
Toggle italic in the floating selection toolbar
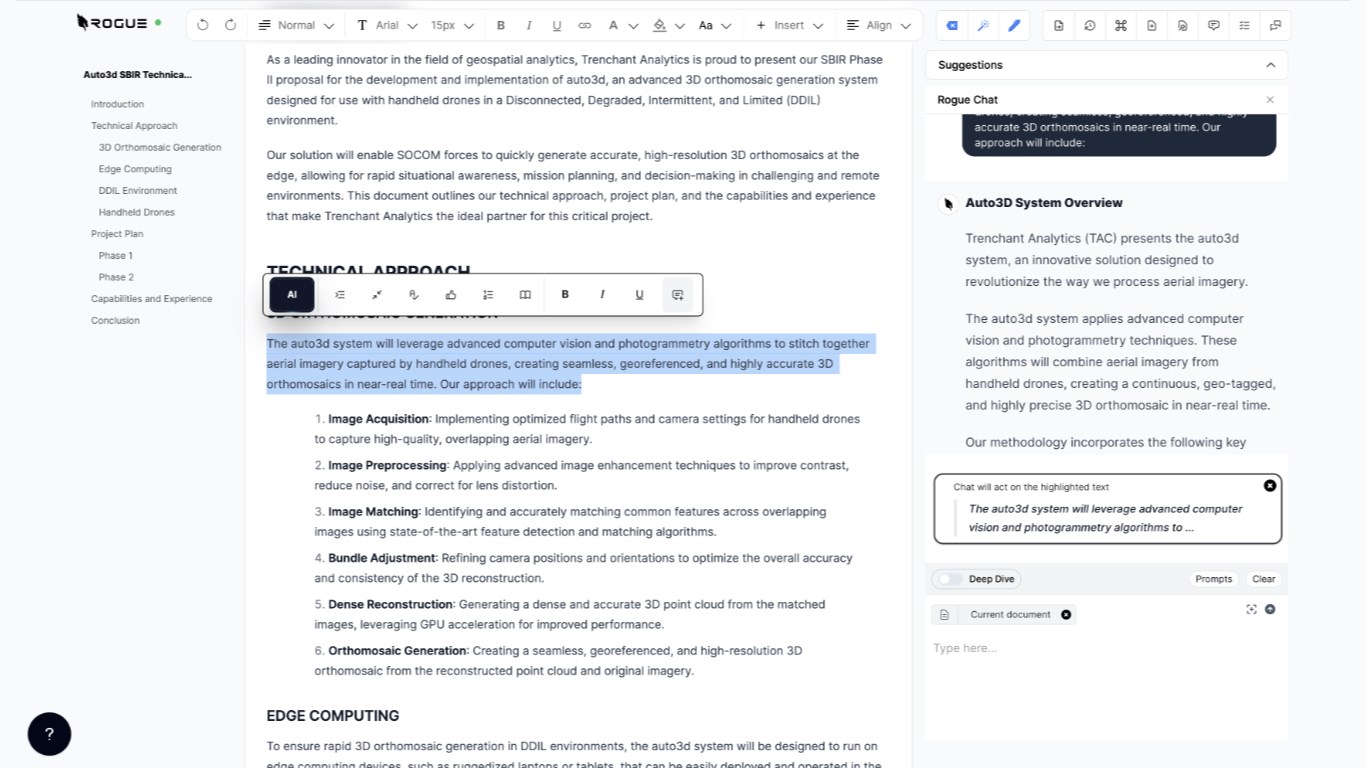coord(602,295)
